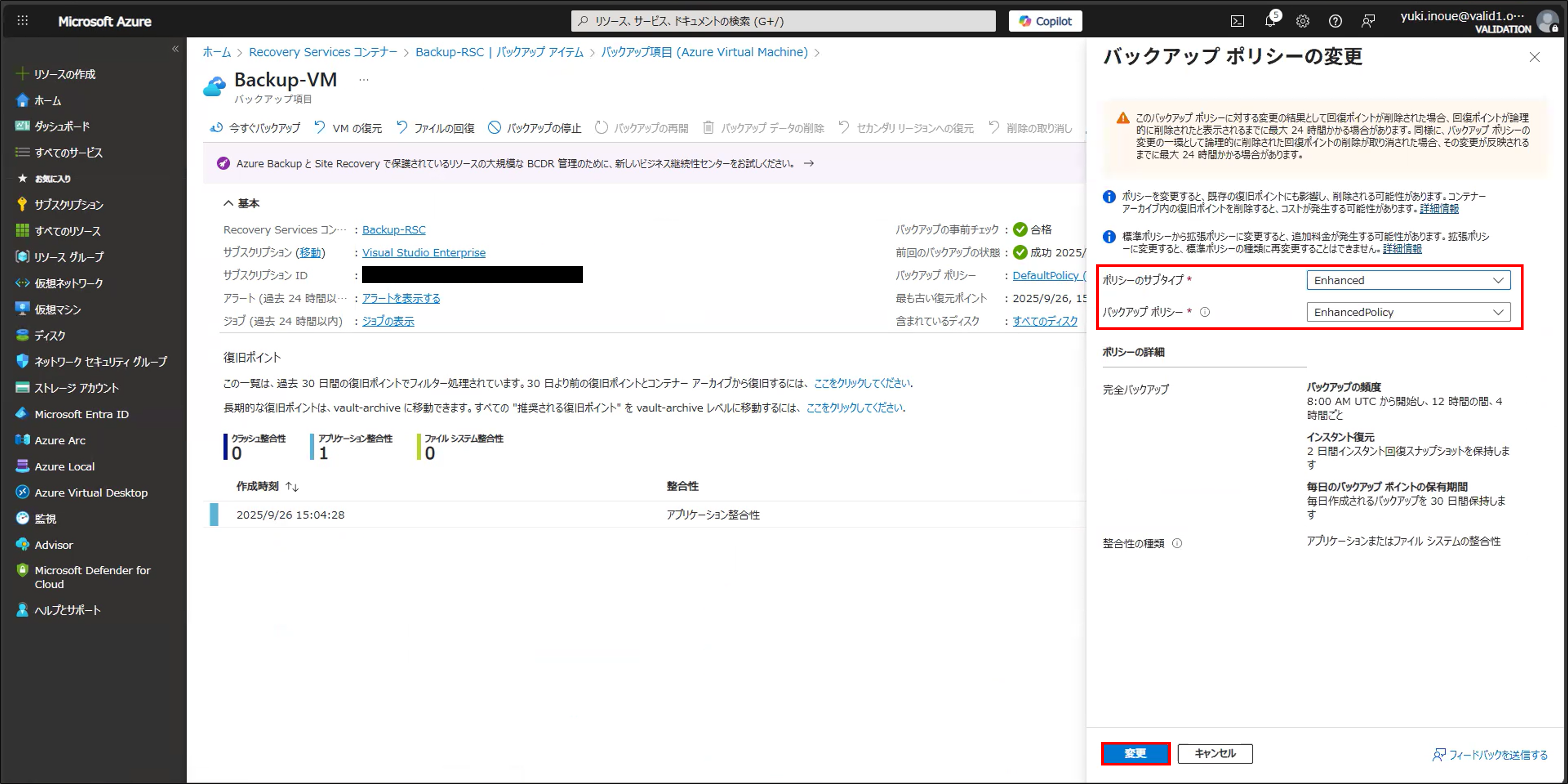
Task: Open the Backup-RSC container link
Action: (394, 230)
